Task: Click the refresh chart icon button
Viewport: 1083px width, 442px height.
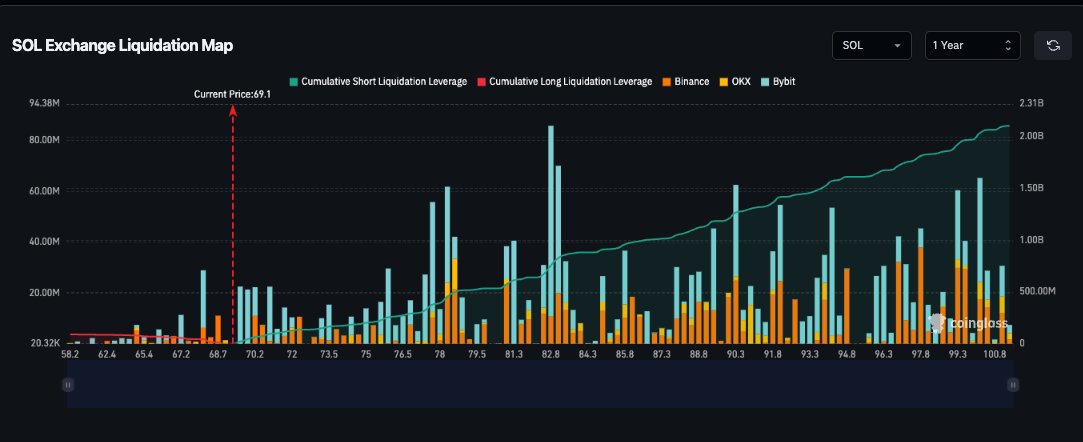Action: [x=1053, y=46]
